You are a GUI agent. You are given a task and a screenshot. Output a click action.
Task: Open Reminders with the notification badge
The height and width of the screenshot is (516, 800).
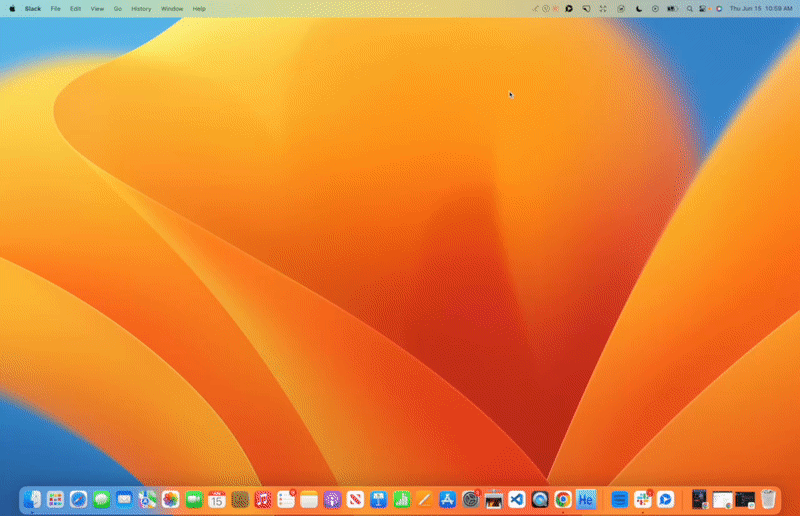[286, 499]
